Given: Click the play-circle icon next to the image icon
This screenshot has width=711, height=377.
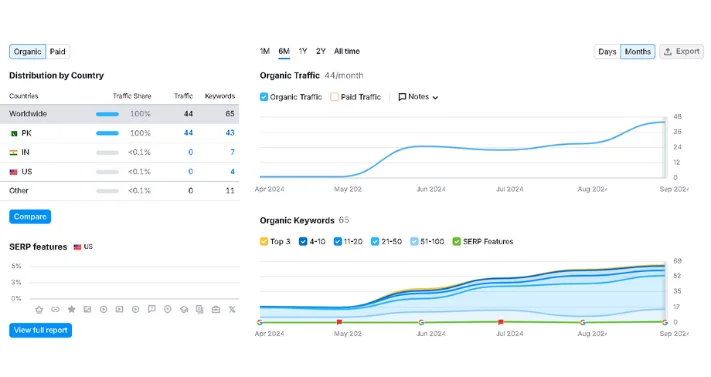Looking at the screenshot, I should (103, 309).
